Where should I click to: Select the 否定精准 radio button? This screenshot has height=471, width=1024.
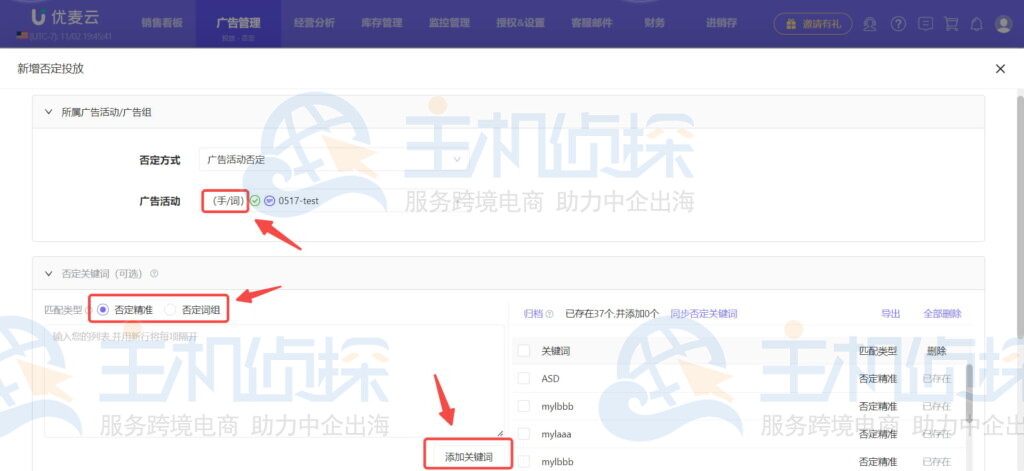103,310
